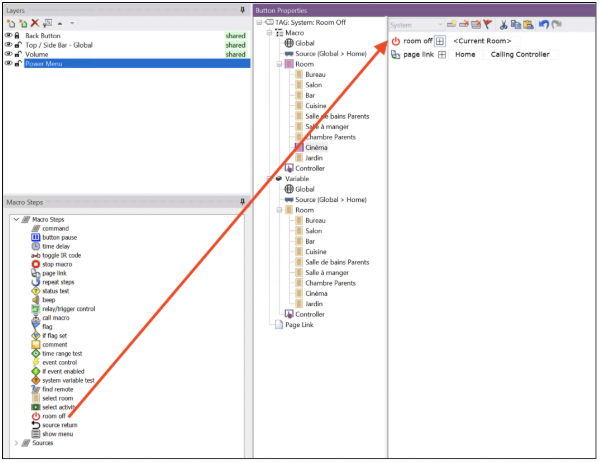Select the Cinéma room under Macro
Screen dimensions: 600x462
[316, 147]
